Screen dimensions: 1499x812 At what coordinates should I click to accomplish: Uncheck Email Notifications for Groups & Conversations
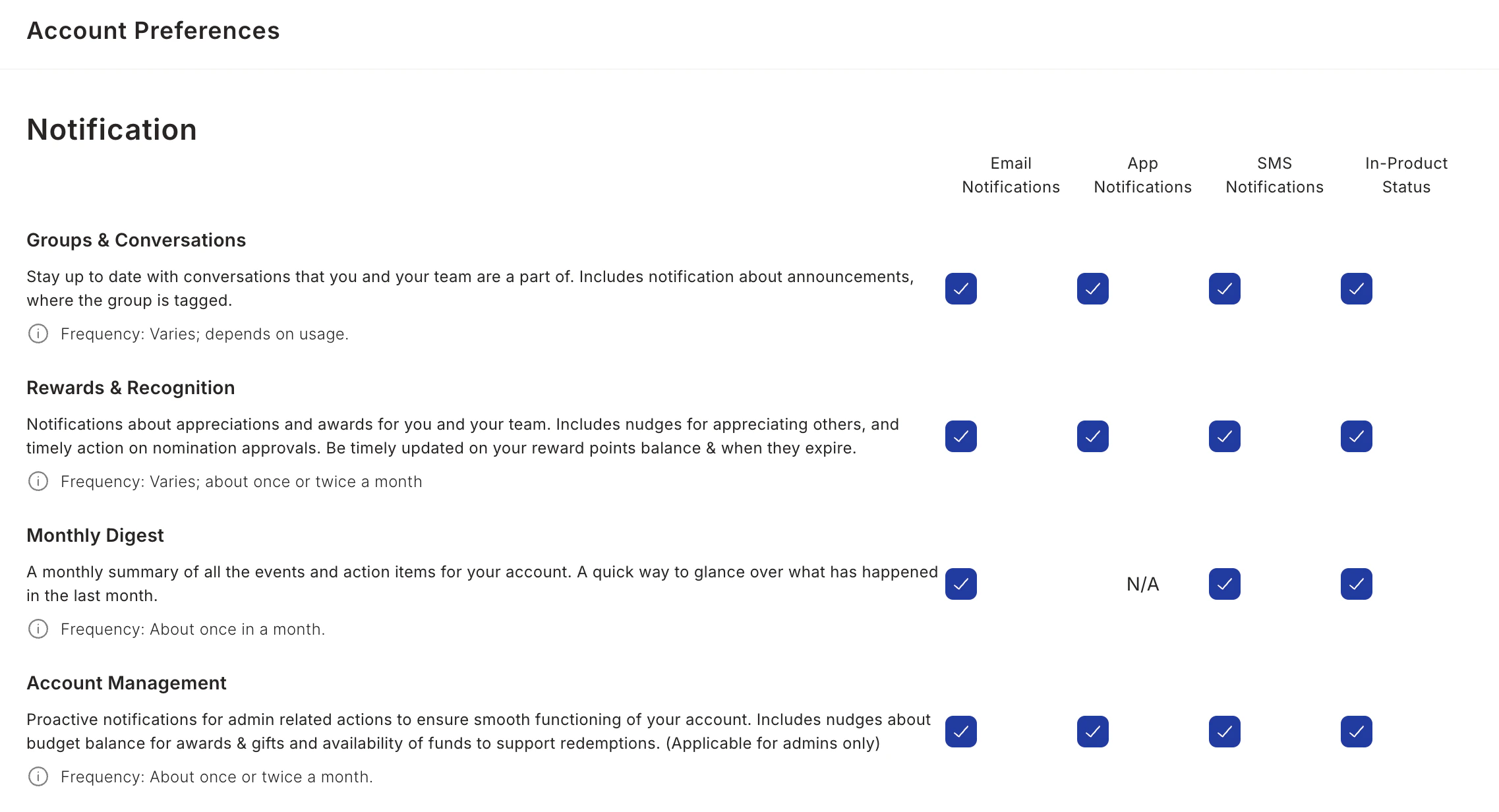pyautogui.click(x=961, y=289)
